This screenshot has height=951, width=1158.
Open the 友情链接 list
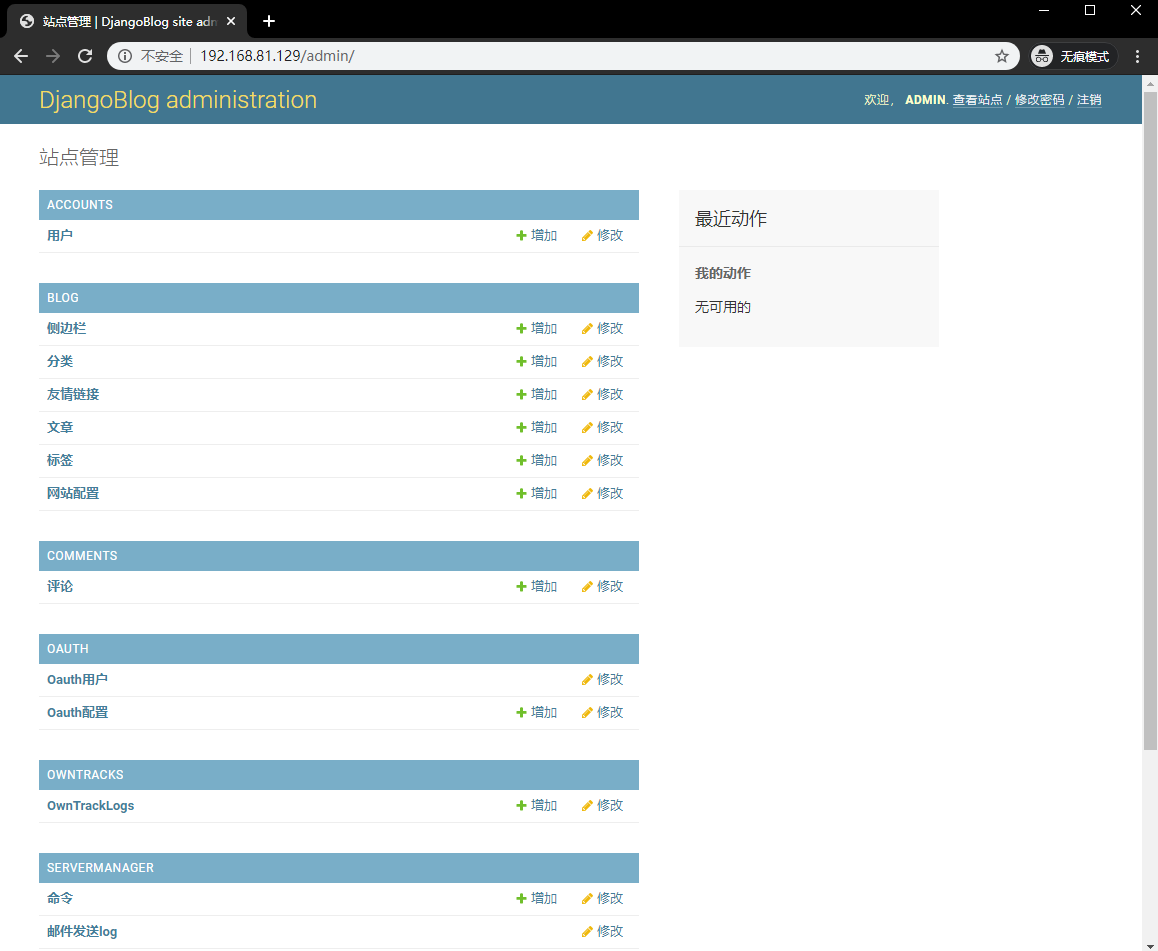(73, 394)
